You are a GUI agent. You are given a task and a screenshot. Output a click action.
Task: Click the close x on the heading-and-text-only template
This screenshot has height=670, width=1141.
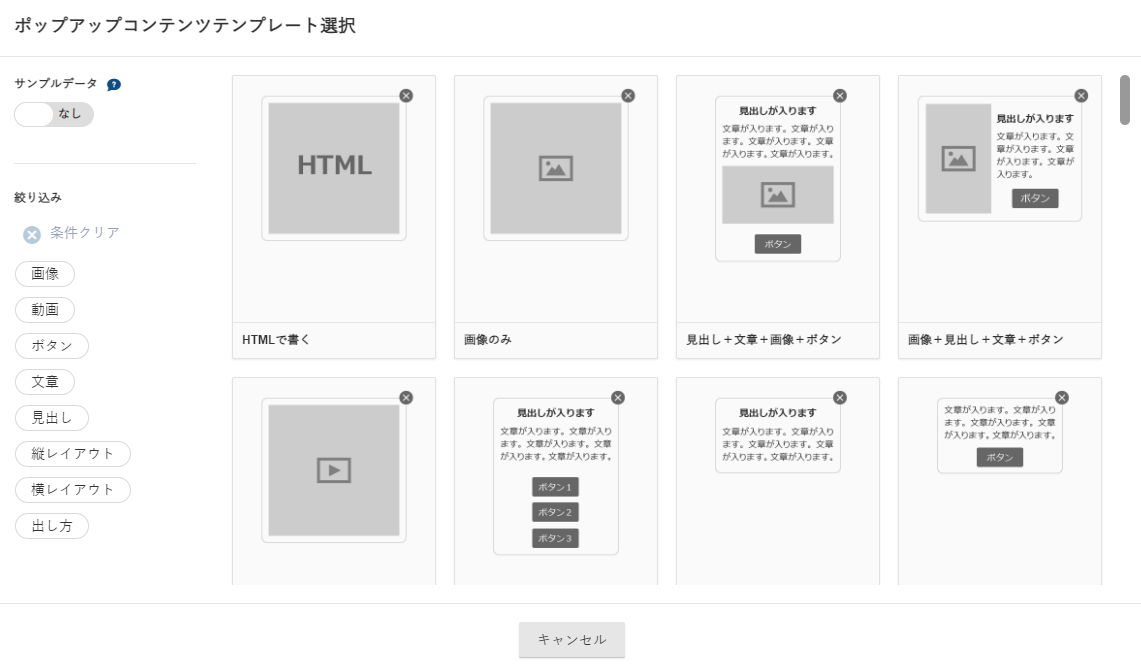point(840,398)
